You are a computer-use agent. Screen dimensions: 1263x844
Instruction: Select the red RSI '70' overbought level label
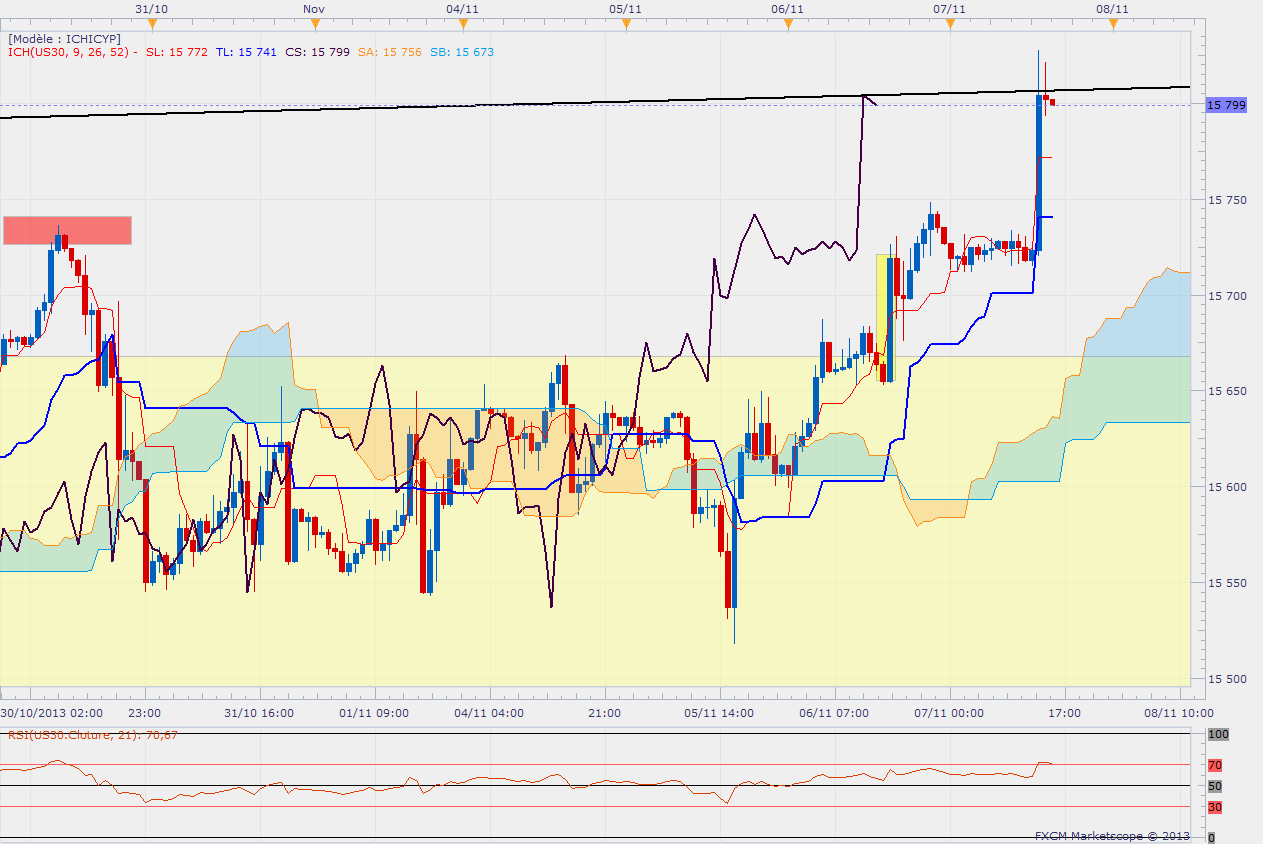point(1215,766)
